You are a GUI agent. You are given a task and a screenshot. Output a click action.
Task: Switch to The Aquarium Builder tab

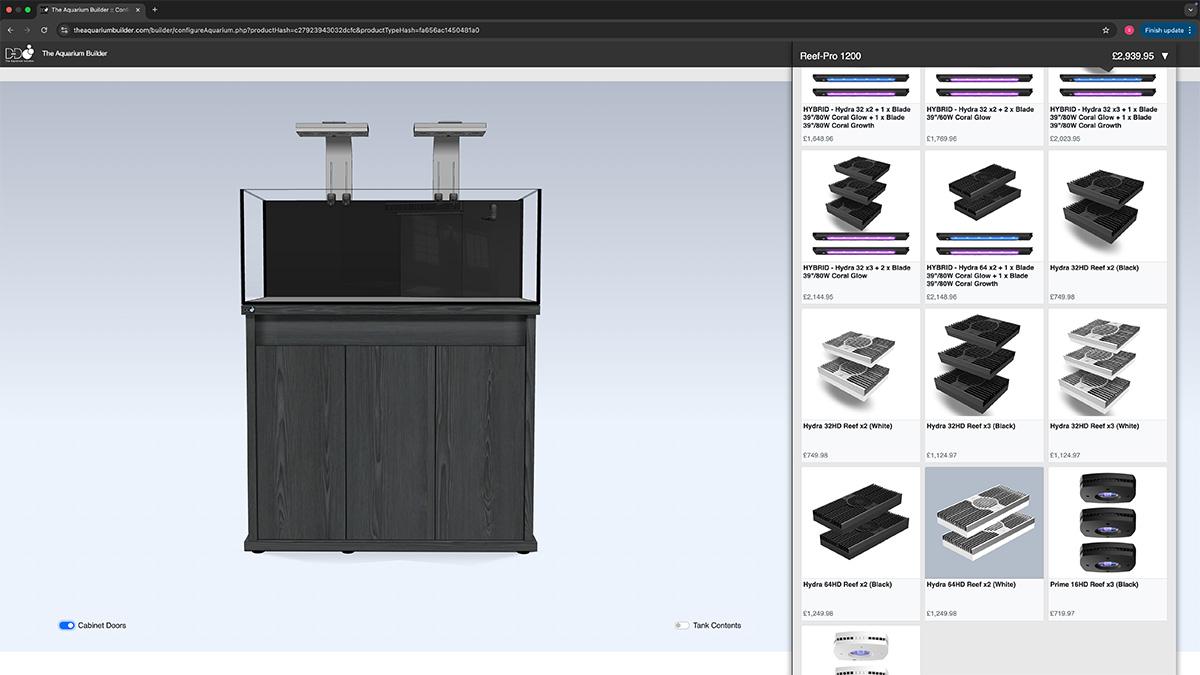tap(88, 9)
